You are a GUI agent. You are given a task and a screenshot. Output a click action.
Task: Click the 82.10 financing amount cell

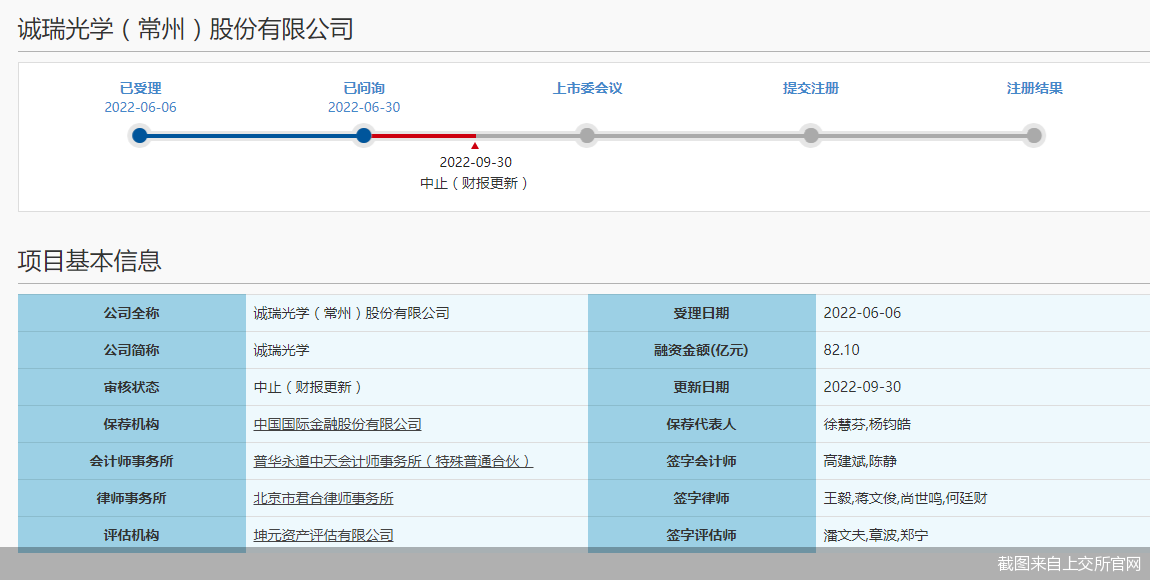(841, 350)
